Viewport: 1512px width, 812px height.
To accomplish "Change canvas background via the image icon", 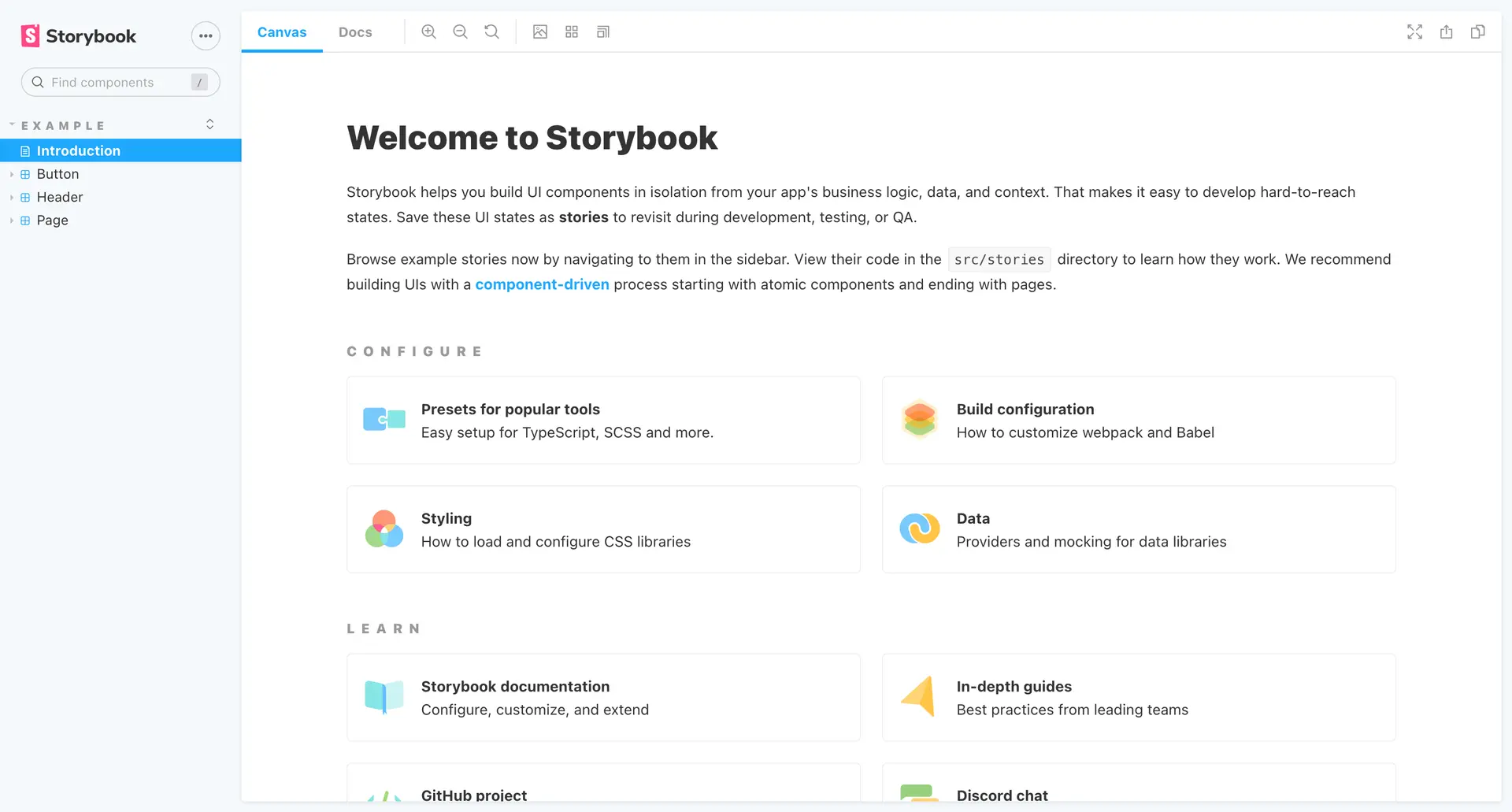I will click(x=540, y=32).
